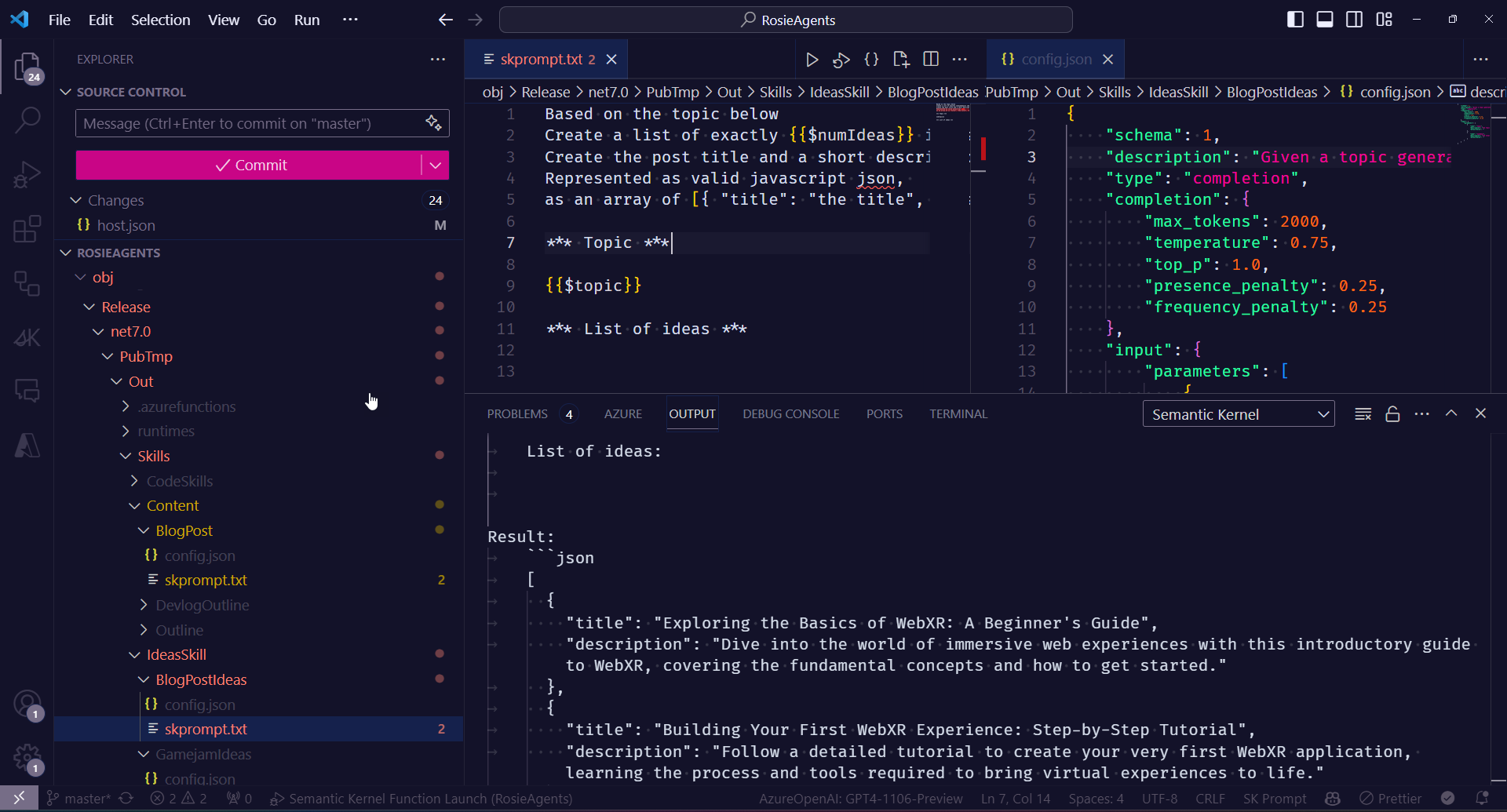Open the Semantic Kernel output channel dropdown
Viewport: 1507px width, 812px height.
[x=1239, y=414]
